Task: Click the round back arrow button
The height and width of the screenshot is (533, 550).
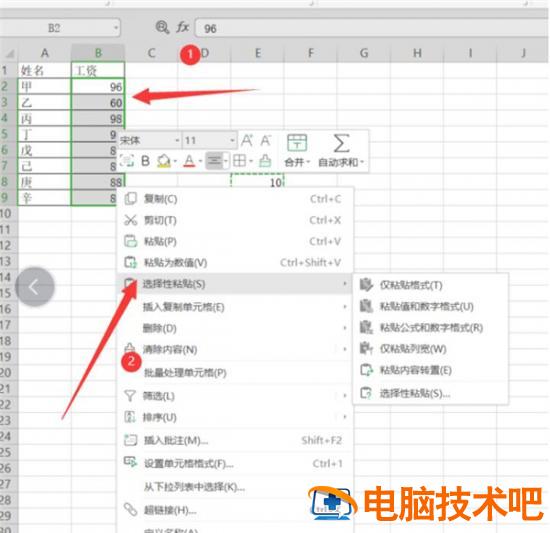Action: [x=35, y=287]
